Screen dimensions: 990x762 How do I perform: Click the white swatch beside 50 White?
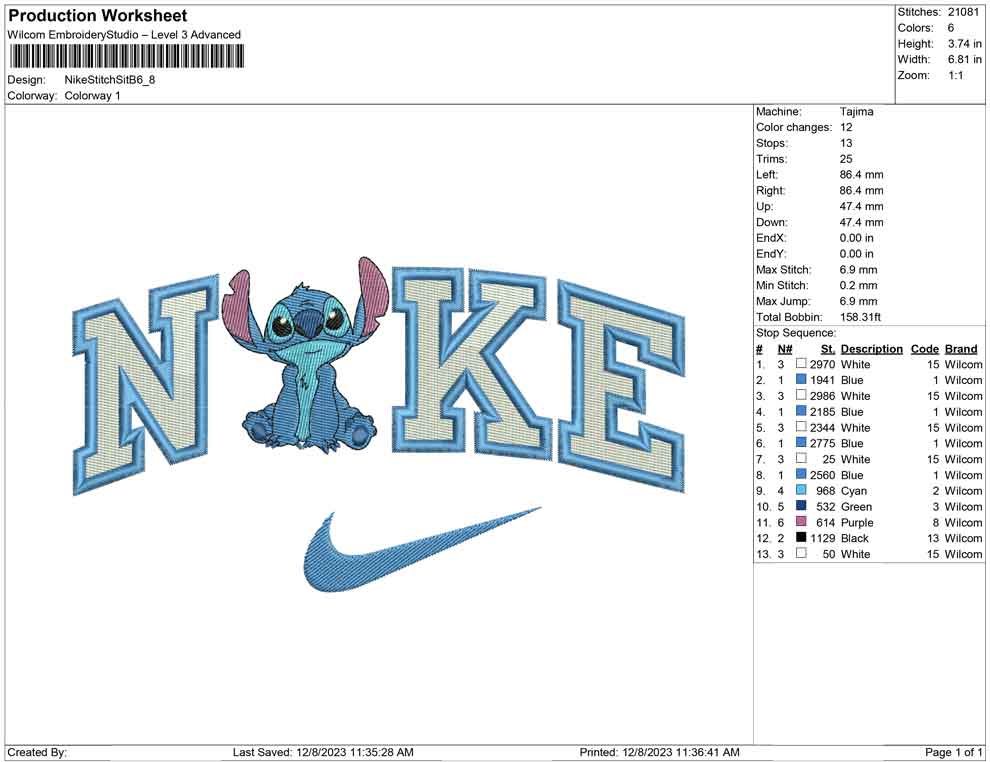point(801,553)
